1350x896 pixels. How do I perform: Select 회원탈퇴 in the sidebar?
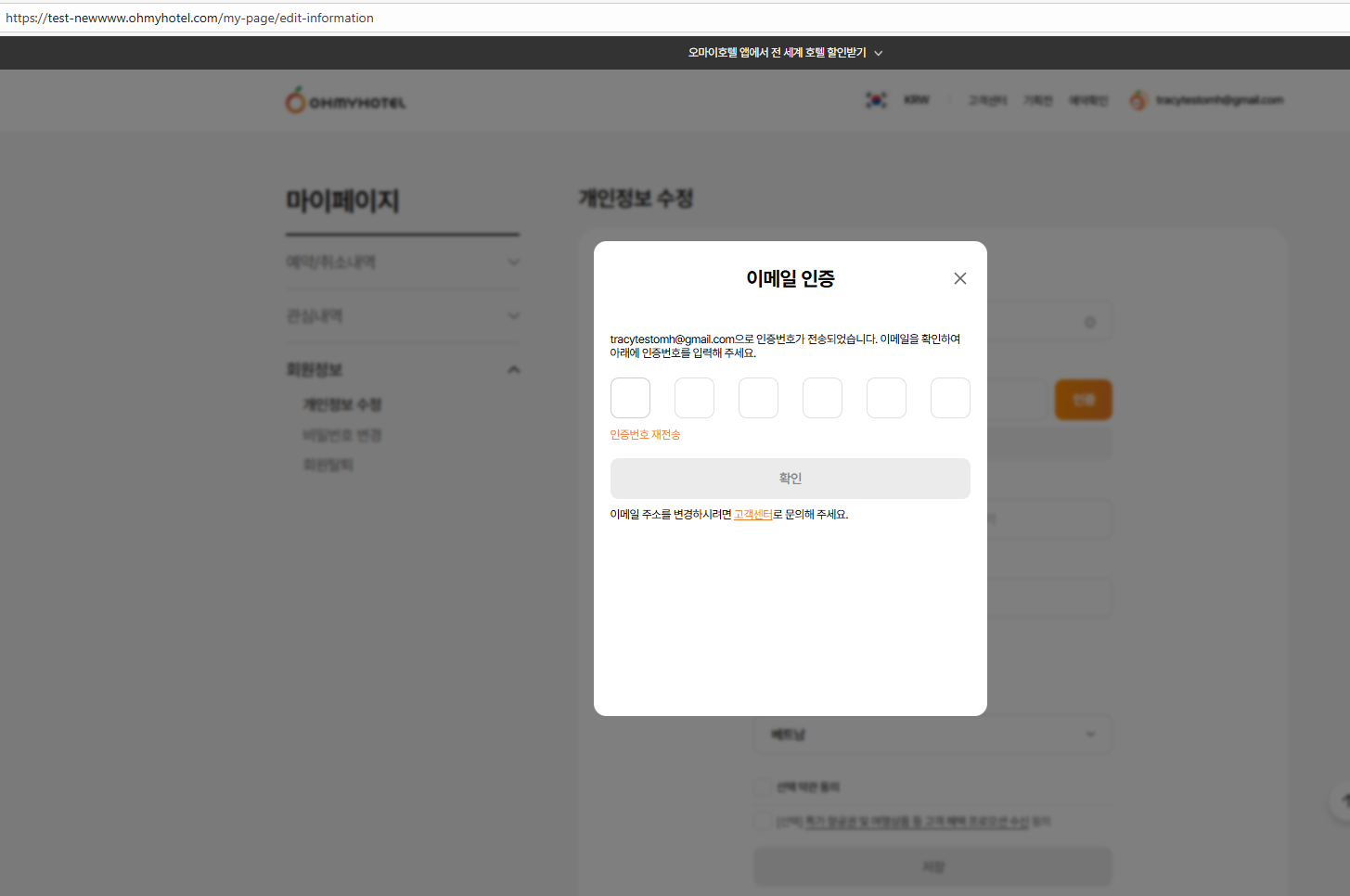328,465
